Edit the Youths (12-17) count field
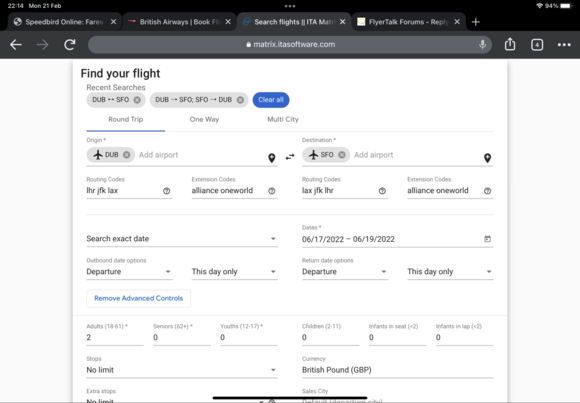 click(x=249, y=337)
